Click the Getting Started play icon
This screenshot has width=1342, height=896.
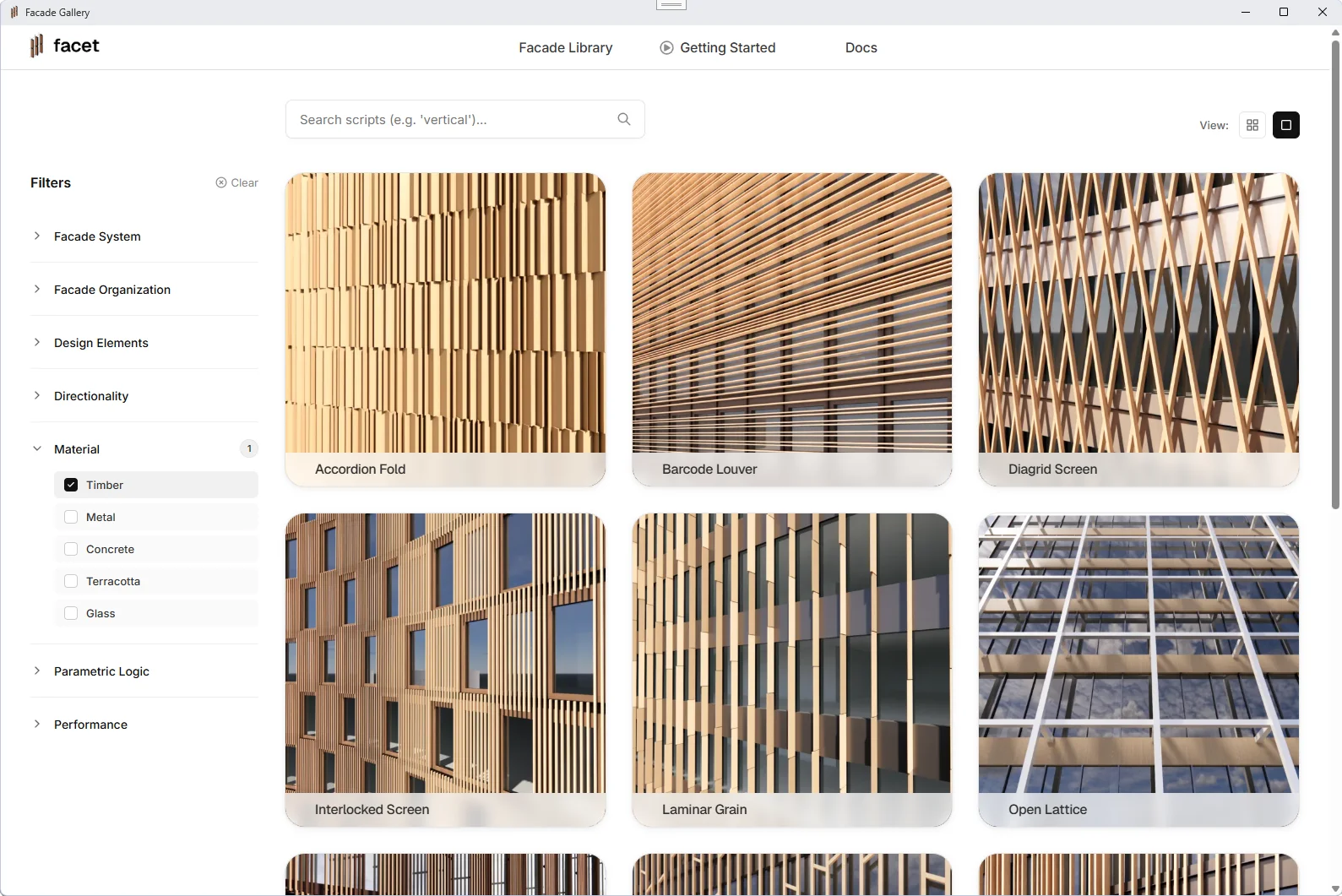[x=666, y=48]
